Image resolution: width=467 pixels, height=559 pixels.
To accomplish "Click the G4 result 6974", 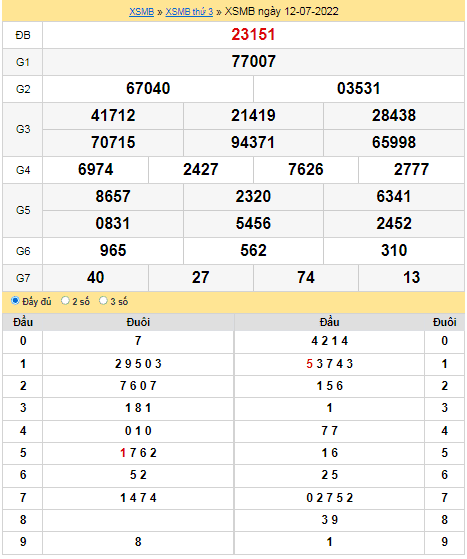I will click(x=96, y=169).
